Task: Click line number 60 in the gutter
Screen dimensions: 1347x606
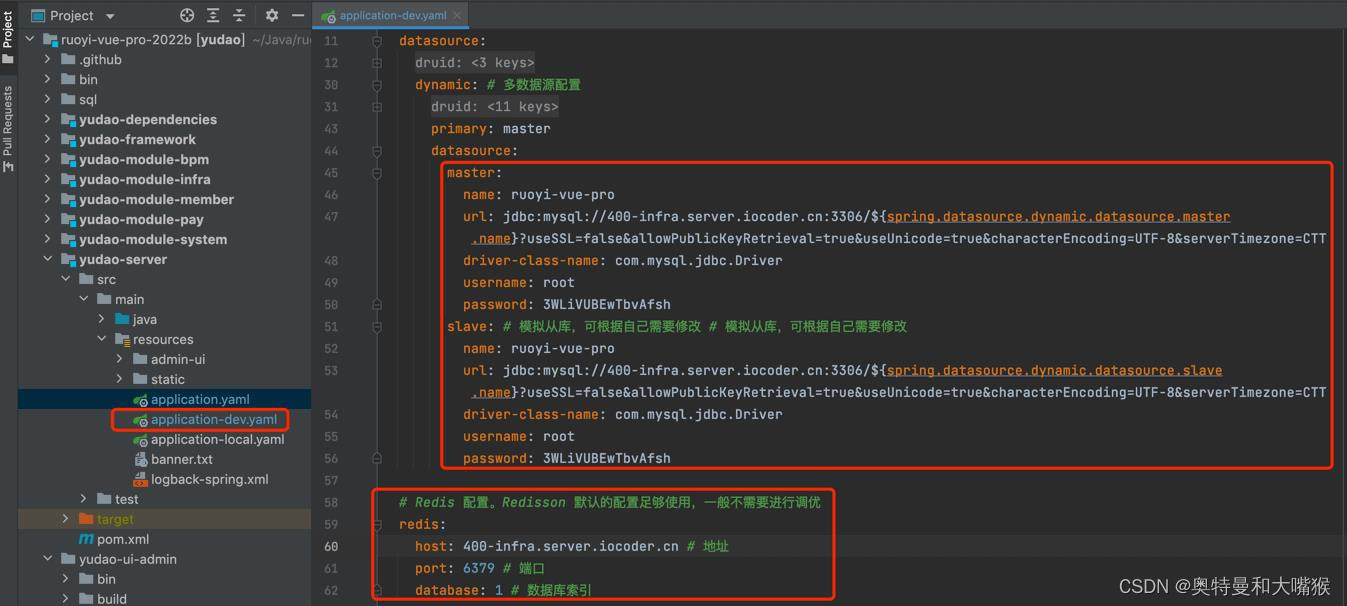Action: pos(331,546)
